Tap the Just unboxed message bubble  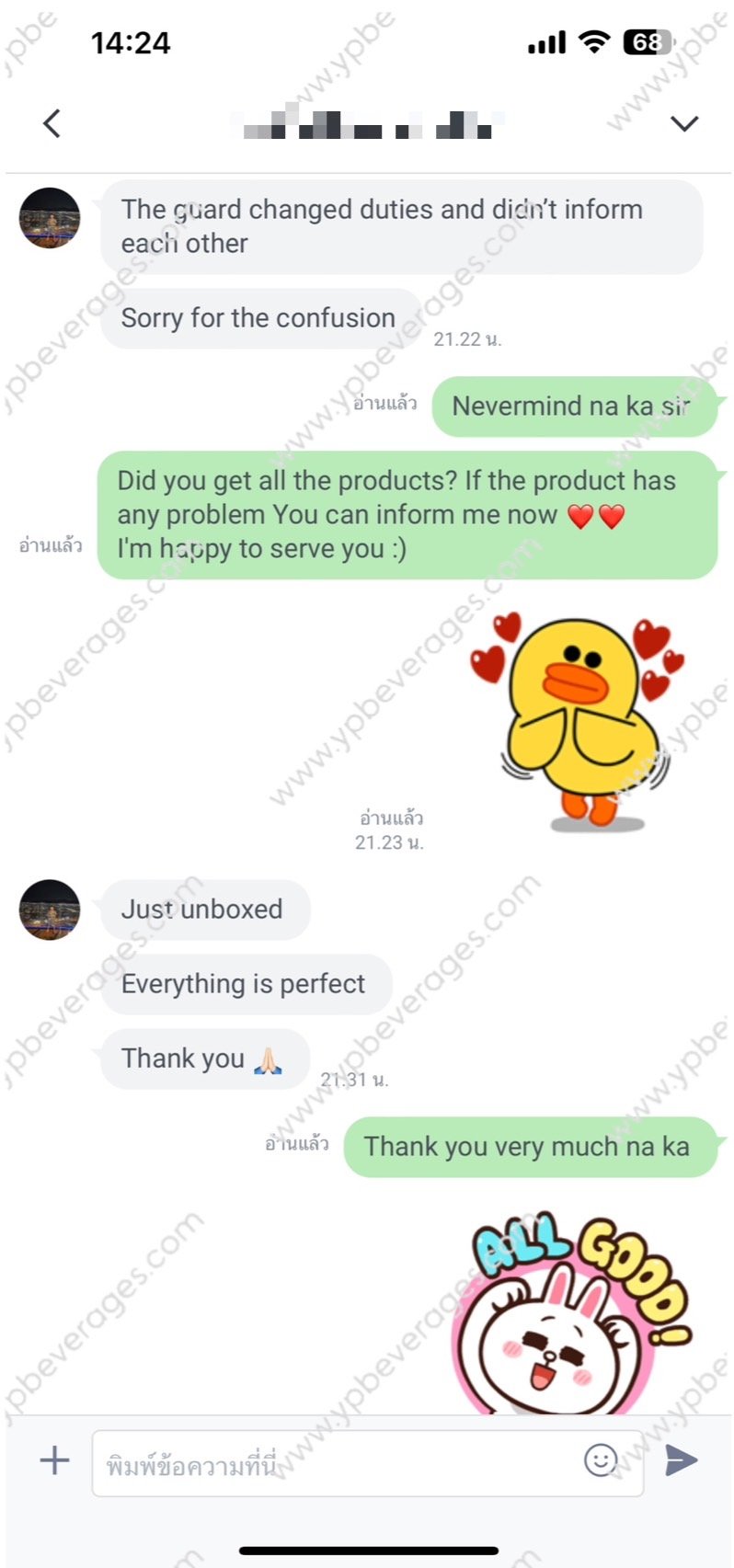point(205,910)
